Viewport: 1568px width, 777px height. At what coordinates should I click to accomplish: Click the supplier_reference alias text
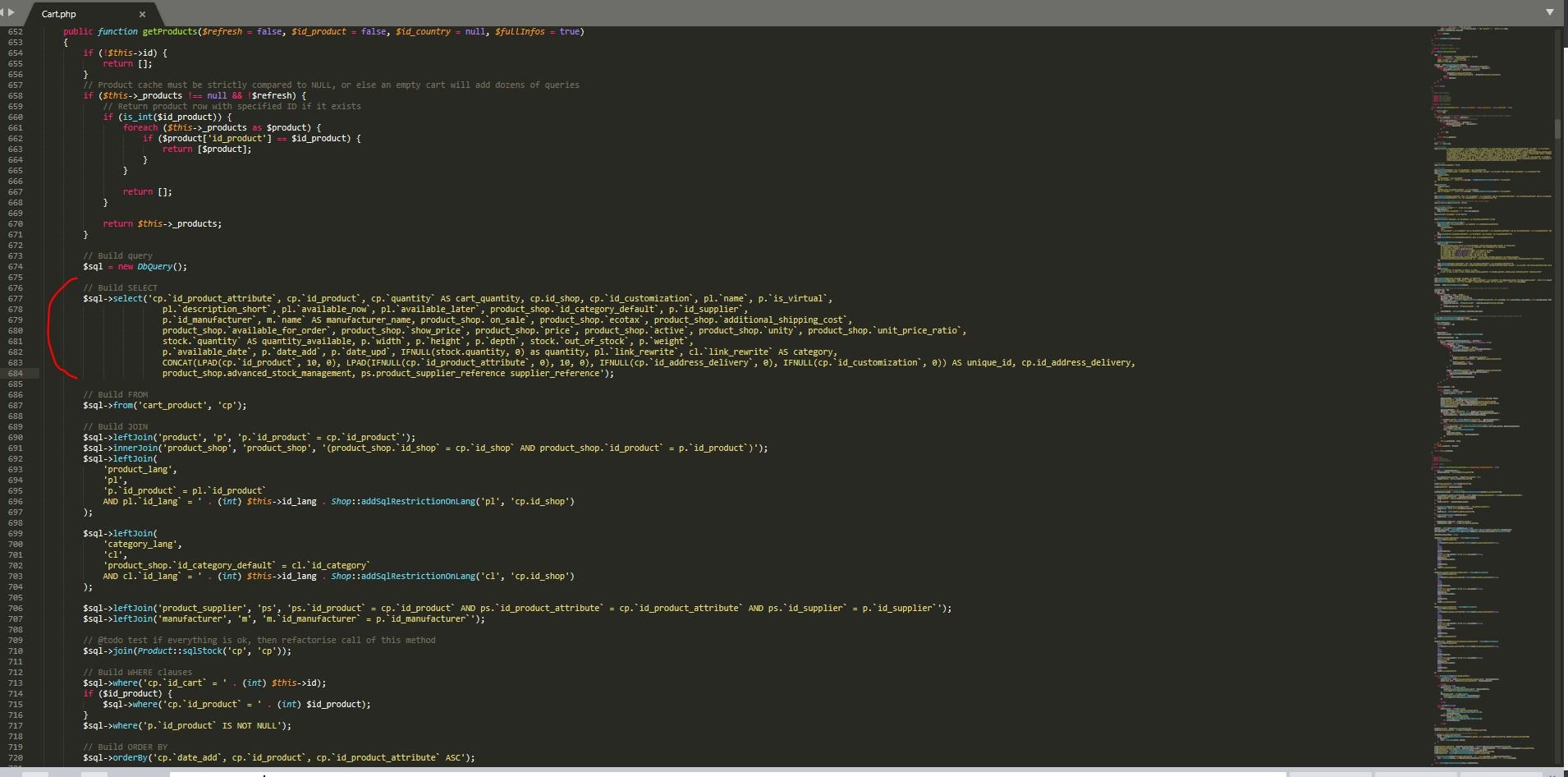click(555, 374)
